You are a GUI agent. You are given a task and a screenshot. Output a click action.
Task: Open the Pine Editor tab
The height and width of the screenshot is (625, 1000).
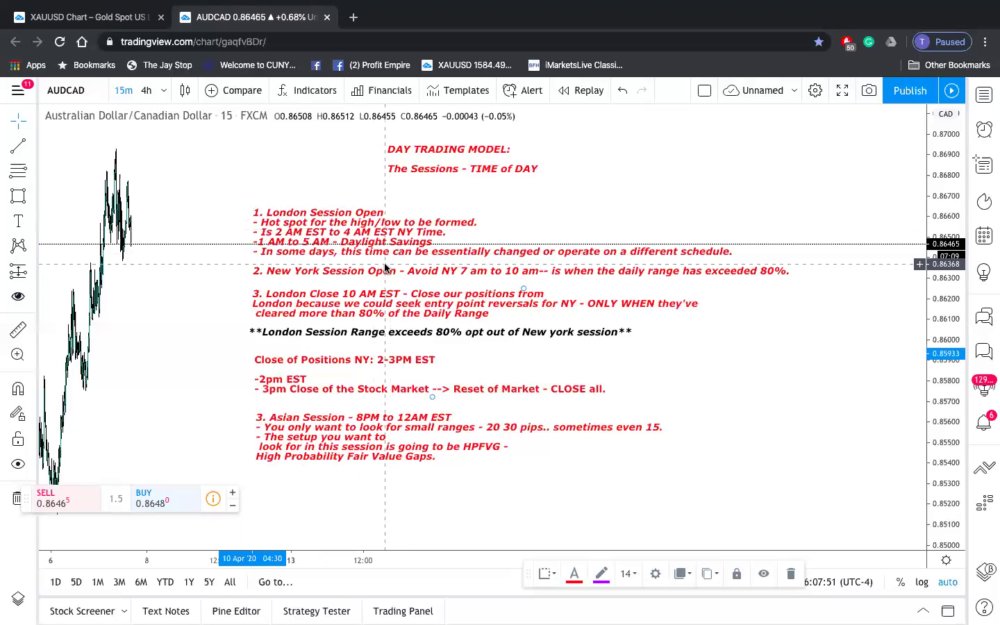[x=236, y=611]
